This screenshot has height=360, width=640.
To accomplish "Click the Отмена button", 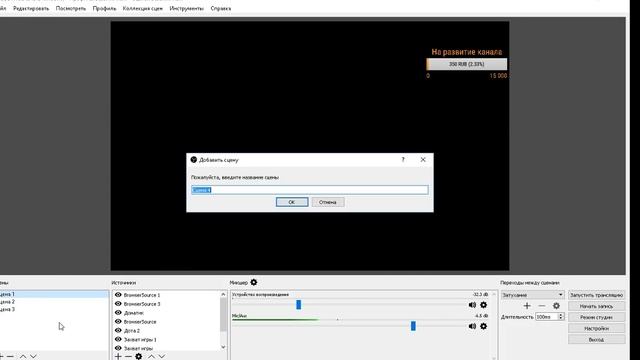I will tap(328, 202).
